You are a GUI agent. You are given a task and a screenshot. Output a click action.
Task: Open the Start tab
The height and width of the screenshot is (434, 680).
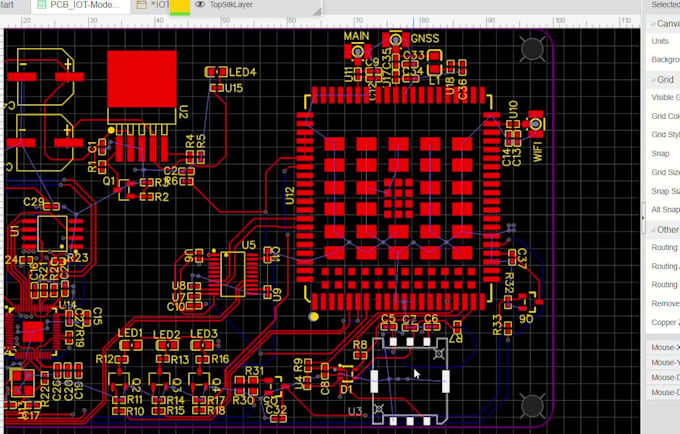click(x=8, y=5)
